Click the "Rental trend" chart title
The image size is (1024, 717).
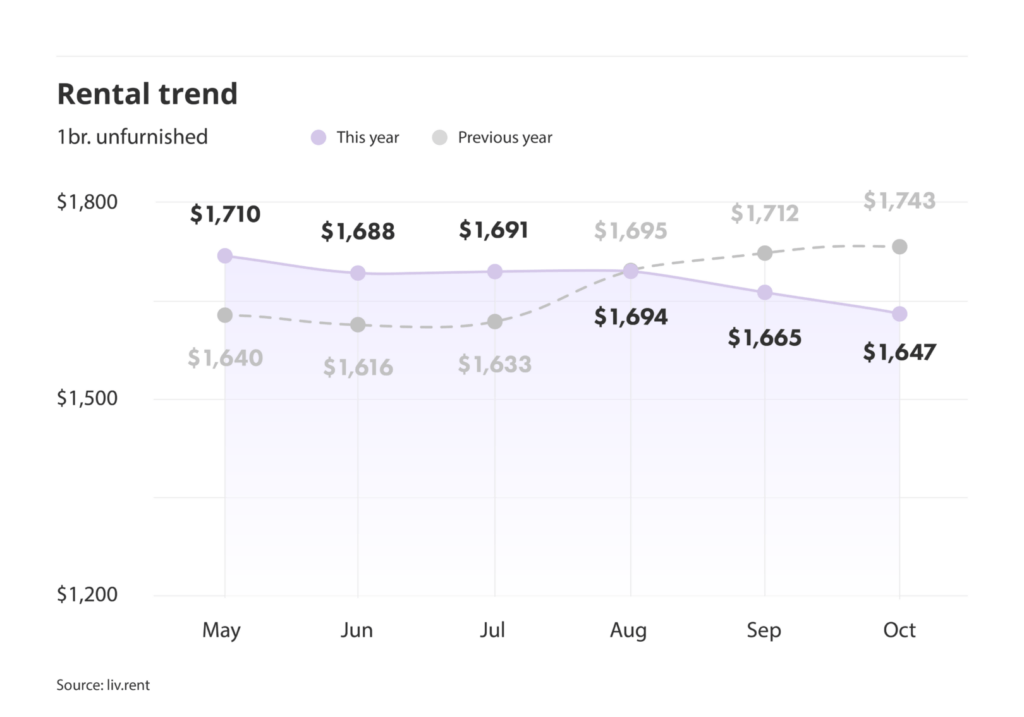[x=147, y=94]
